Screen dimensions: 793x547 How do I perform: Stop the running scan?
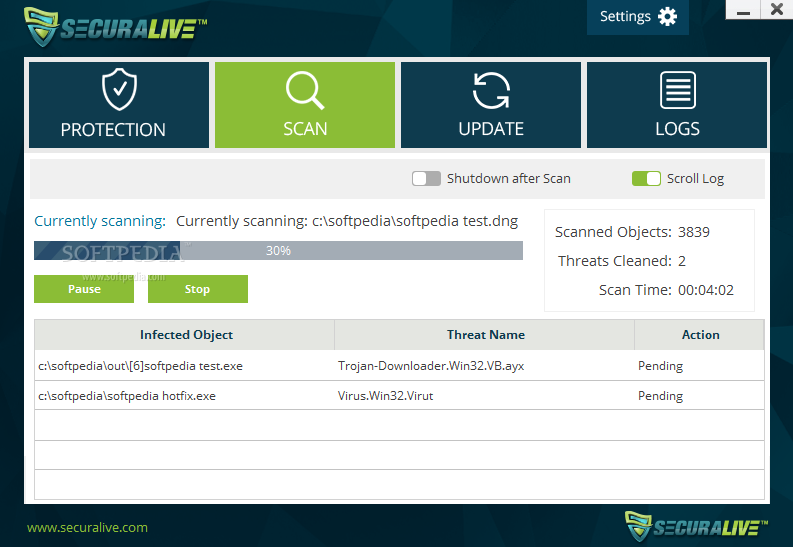(x=198, y=289)
